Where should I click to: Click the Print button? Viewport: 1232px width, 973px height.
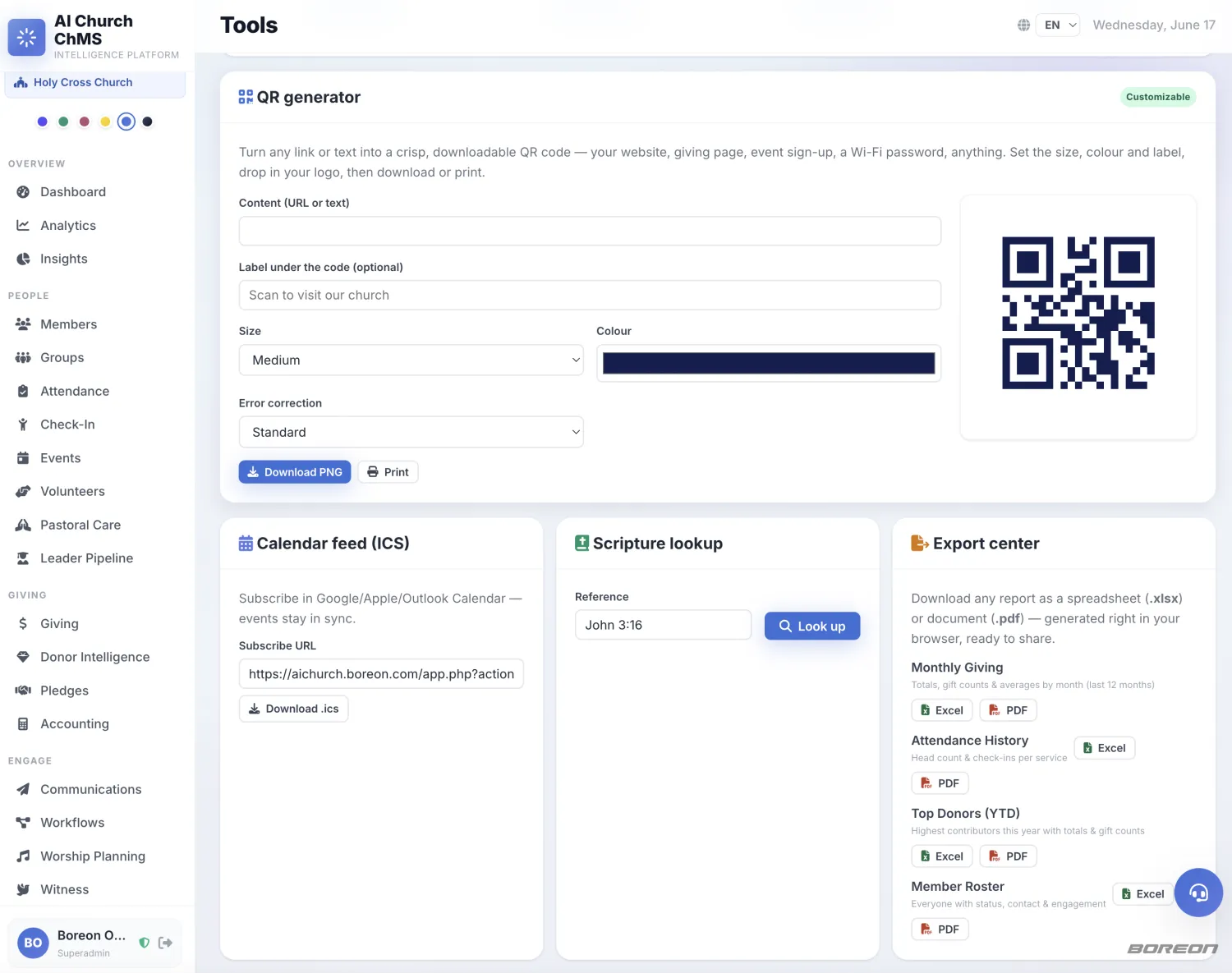coord(388,472)
